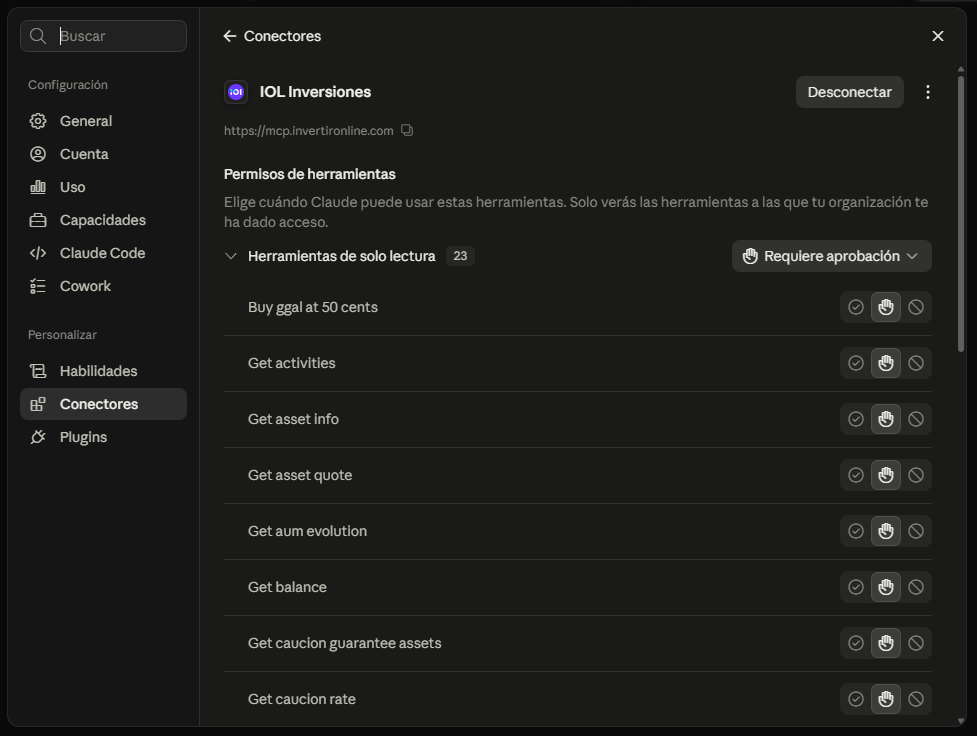Click the vertical scrollbar of tools list
The image size is (977, 736).
tap(961, 212)
